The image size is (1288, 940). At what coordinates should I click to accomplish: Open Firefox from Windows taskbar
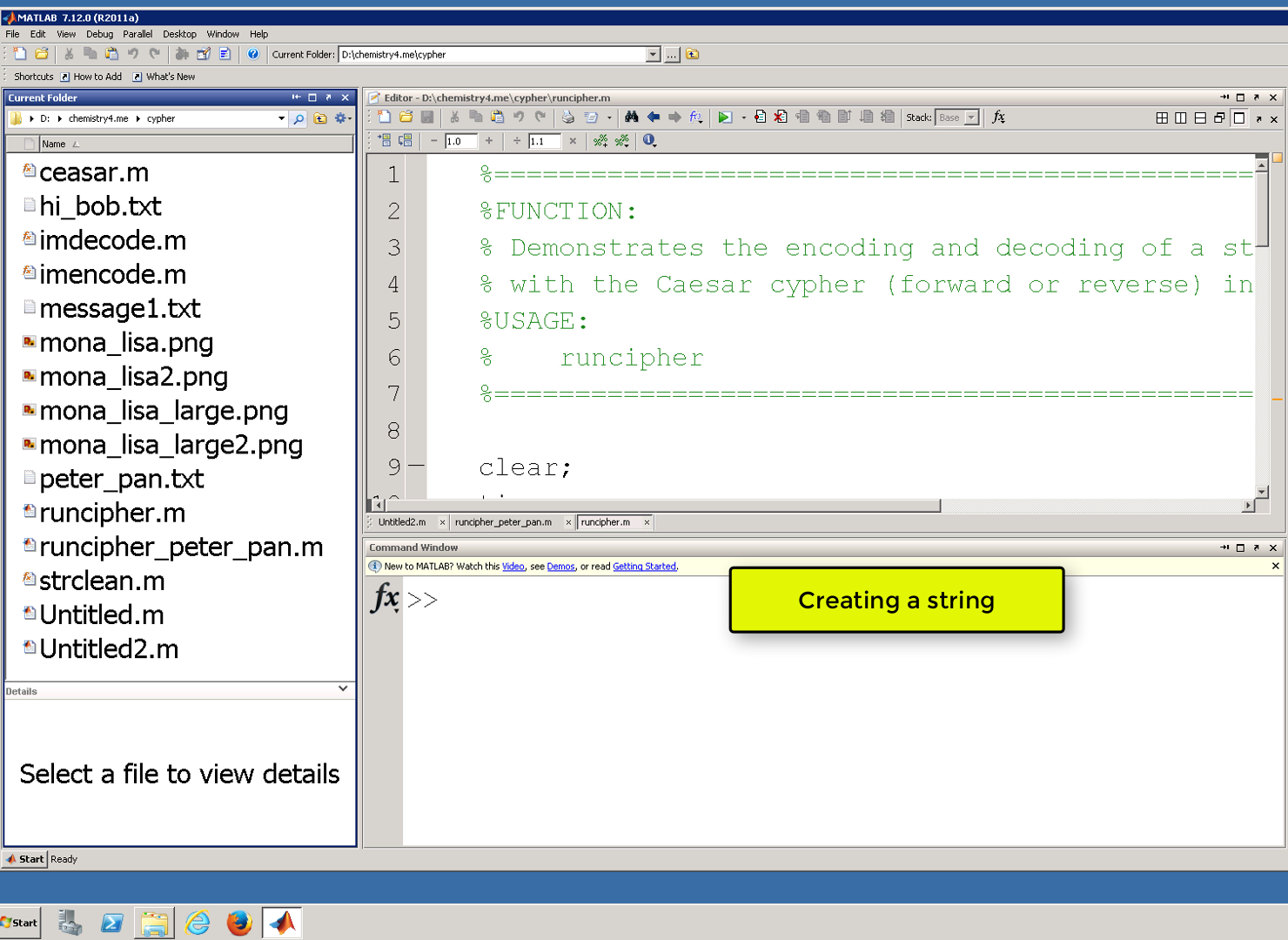[239, 923]
